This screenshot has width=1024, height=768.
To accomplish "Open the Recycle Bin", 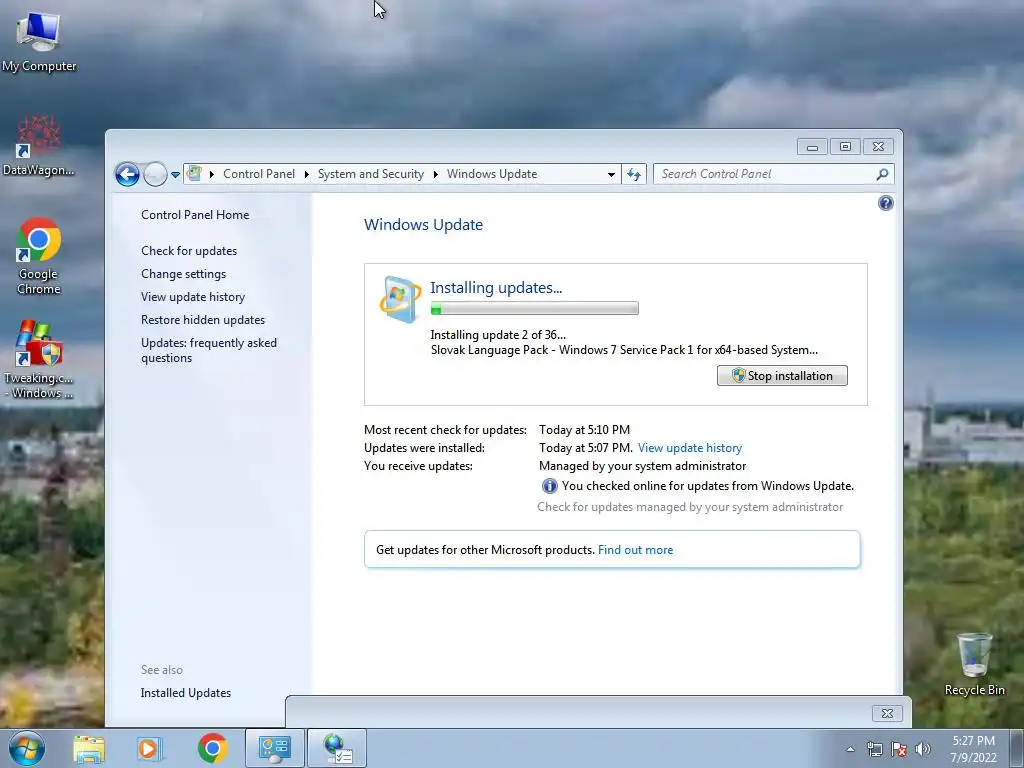I will point(974,664).
